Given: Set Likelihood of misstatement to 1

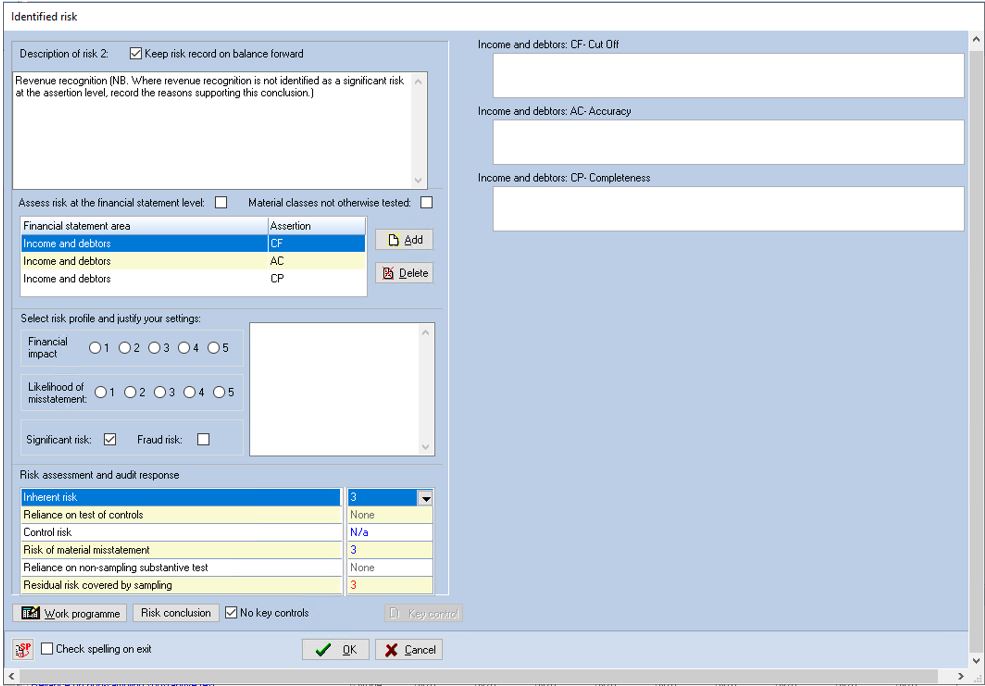Looking at the screenshot, I should tap(101, 392).
